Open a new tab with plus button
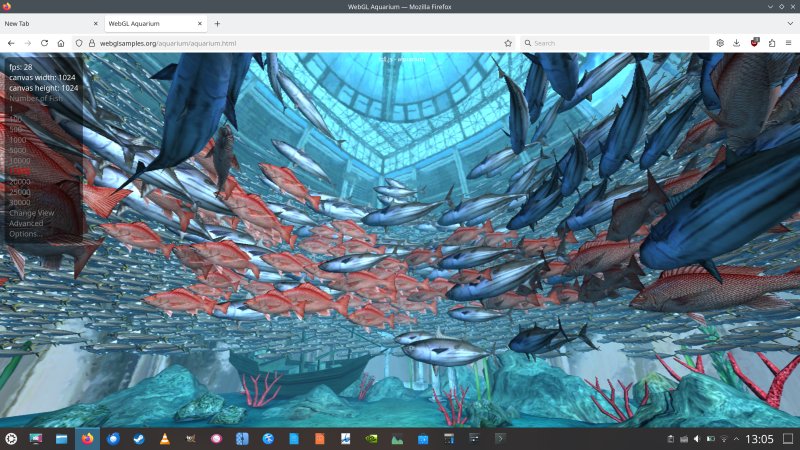The image size is (800, 450). (x=217, y=23)
